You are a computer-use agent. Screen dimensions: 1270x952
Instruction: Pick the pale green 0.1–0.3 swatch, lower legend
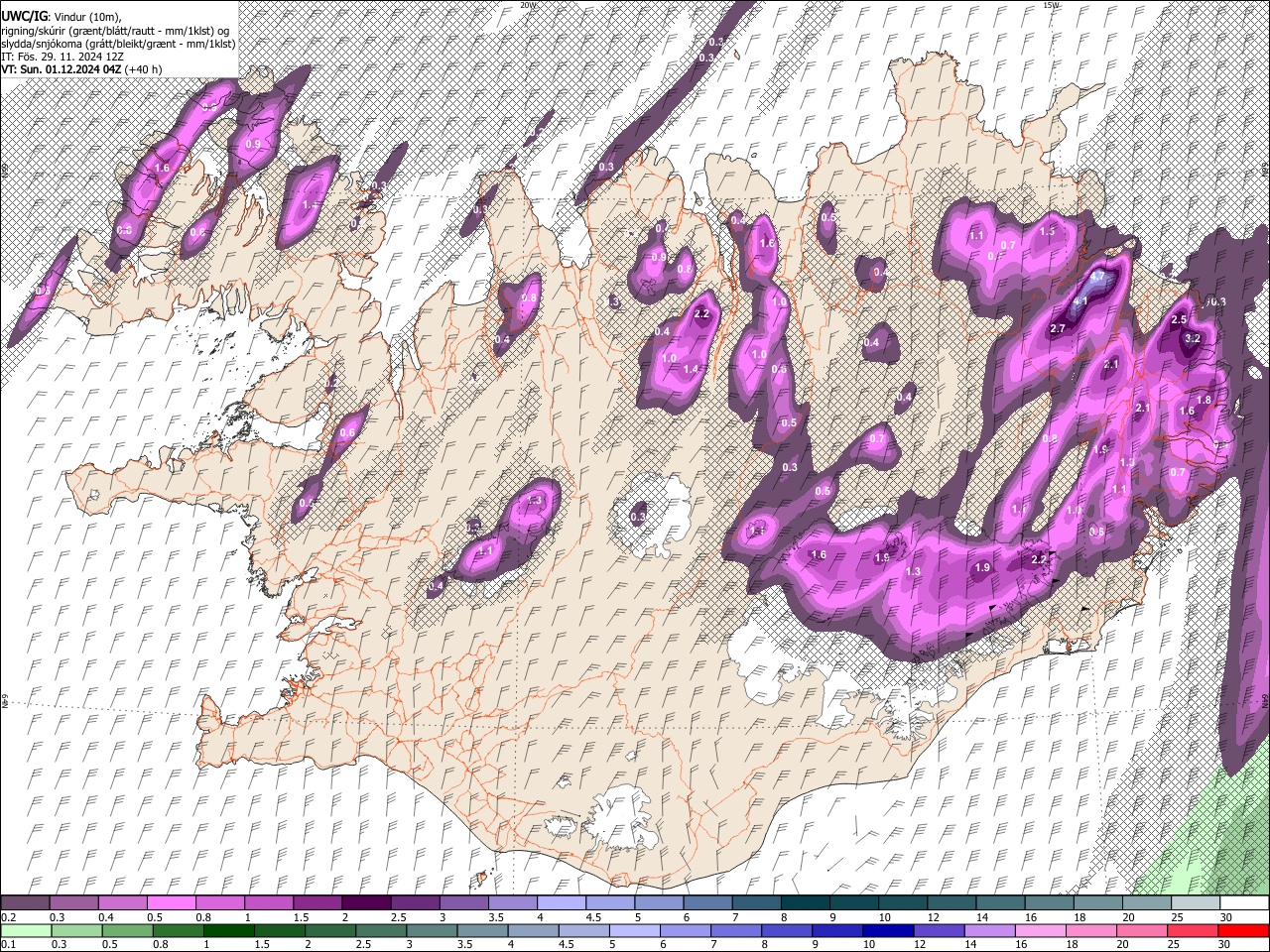(26, 930)
